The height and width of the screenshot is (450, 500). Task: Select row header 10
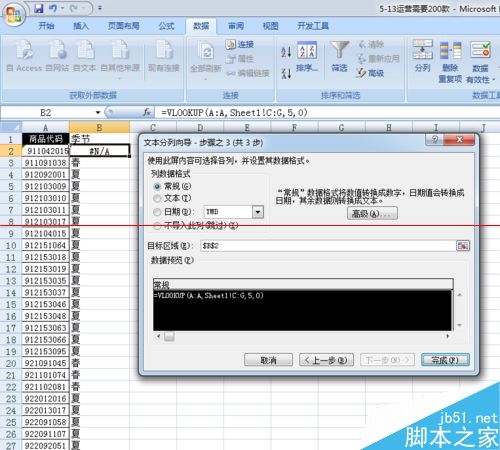pos(11,245)
